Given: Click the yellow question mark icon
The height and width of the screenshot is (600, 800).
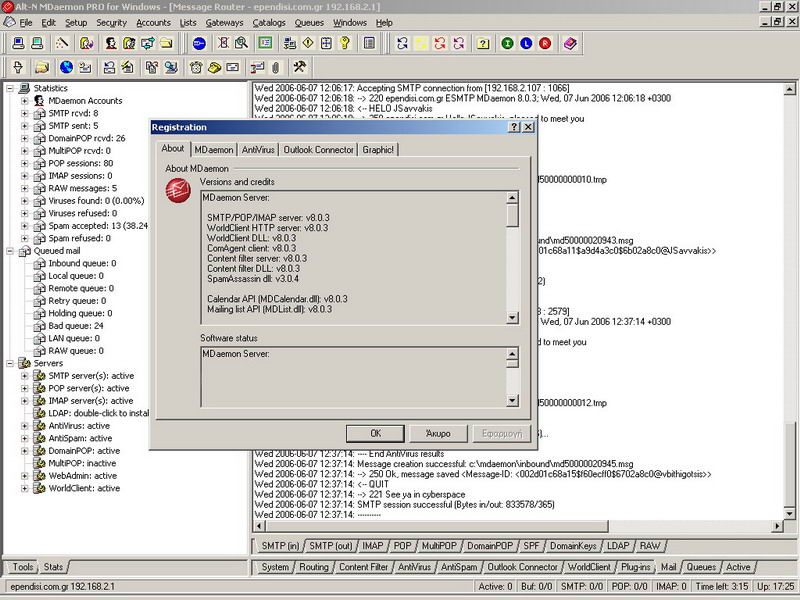Looking at the screenshot, I should [483, 43].
